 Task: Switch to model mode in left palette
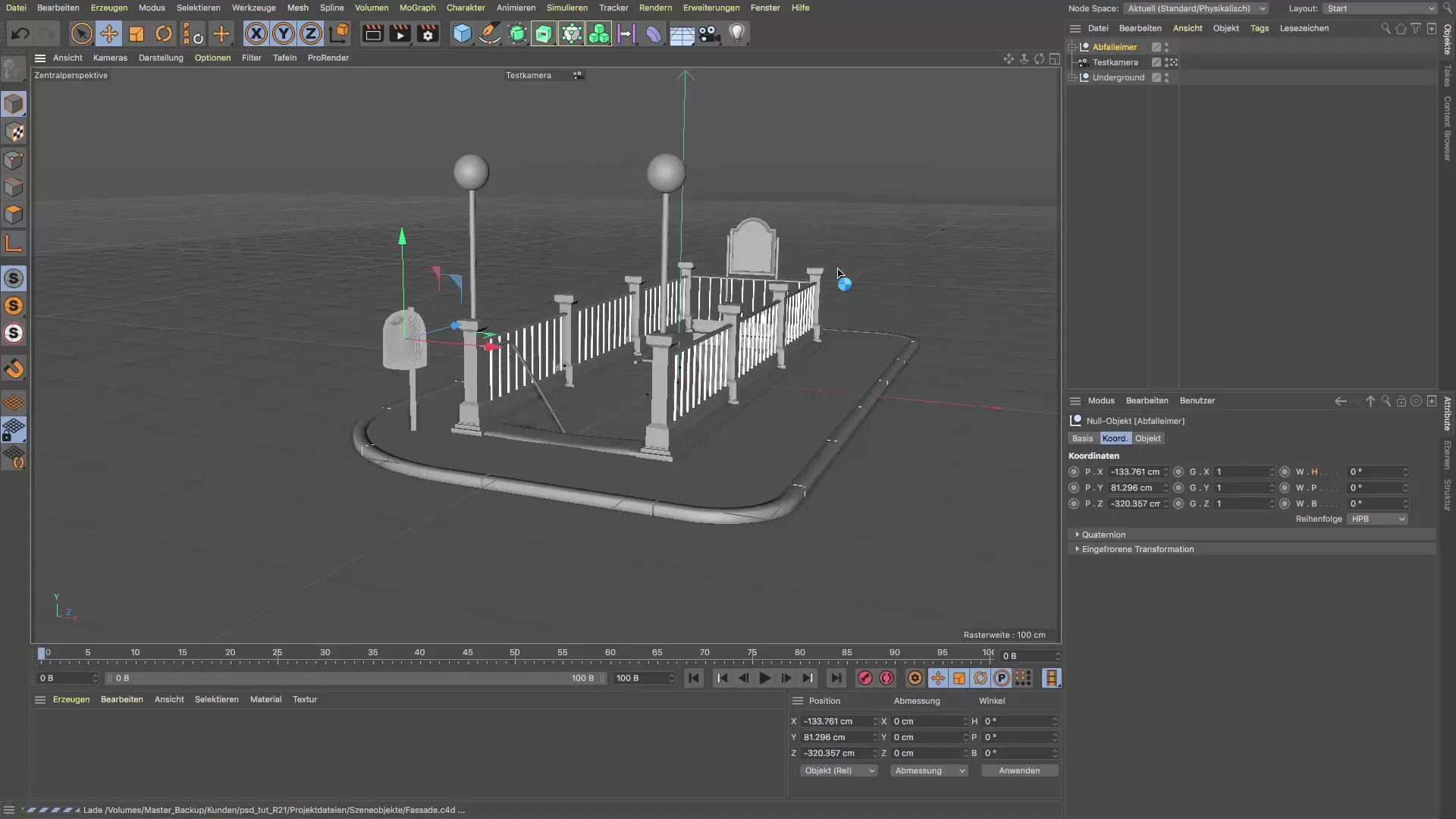[x=14, y=104]
